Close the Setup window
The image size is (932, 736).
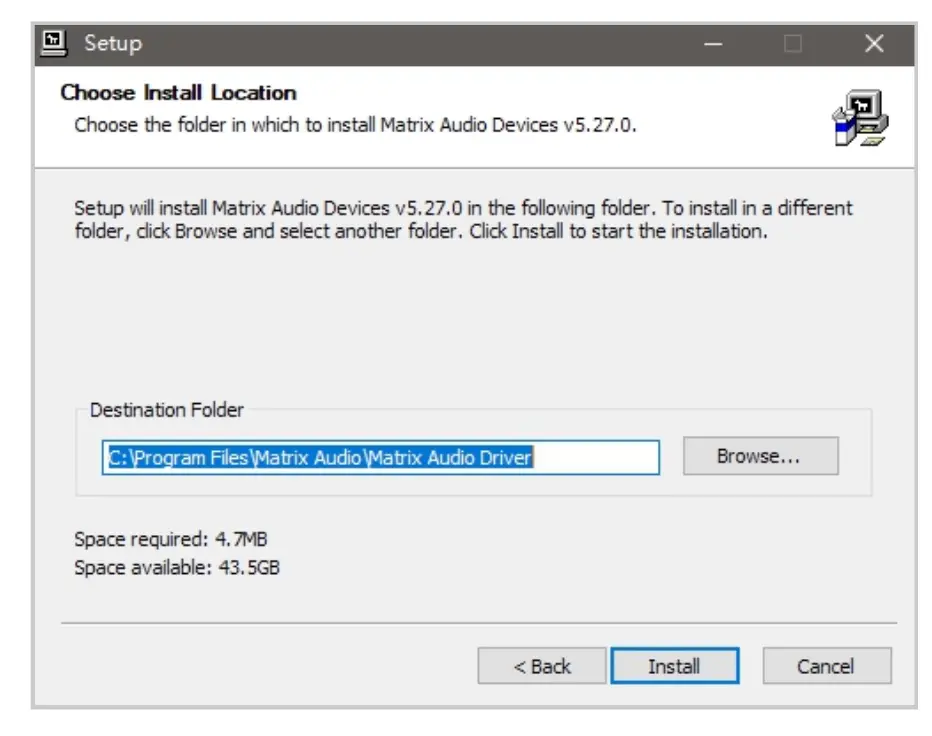click(x=874, y=44)
